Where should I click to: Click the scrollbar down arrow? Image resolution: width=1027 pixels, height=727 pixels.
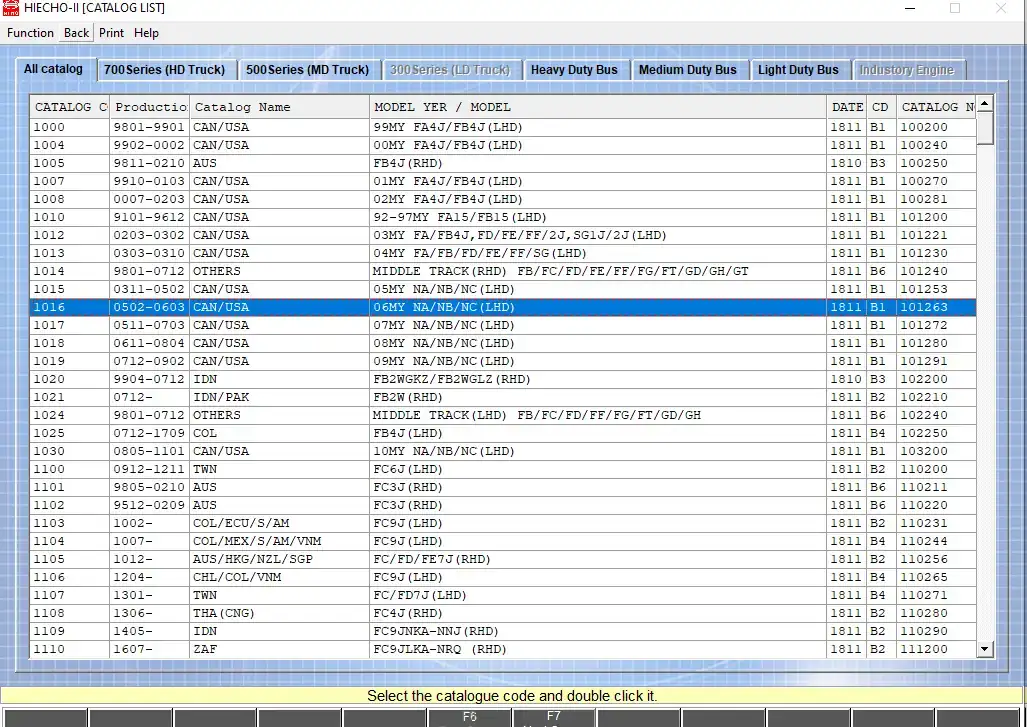(x=984, y=649)
